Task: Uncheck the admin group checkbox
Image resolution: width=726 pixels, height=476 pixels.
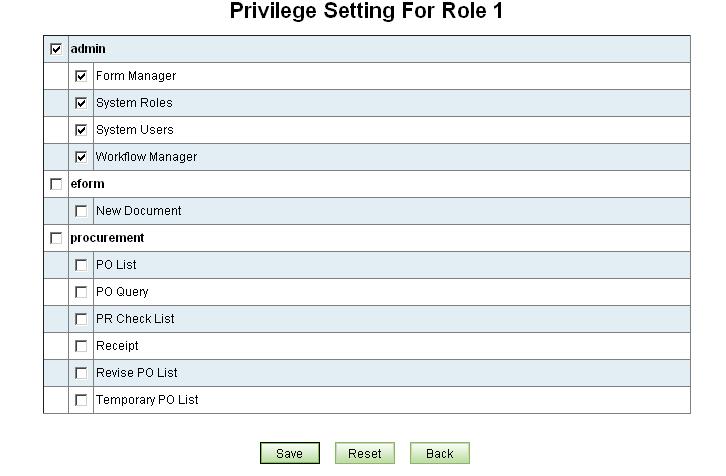Action: 56,49
